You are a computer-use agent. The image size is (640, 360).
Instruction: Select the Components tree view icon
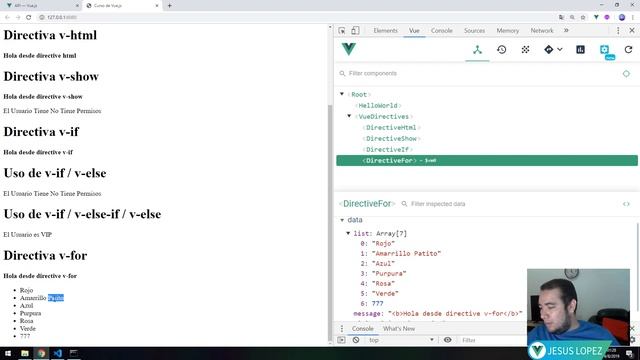[477, 50]
